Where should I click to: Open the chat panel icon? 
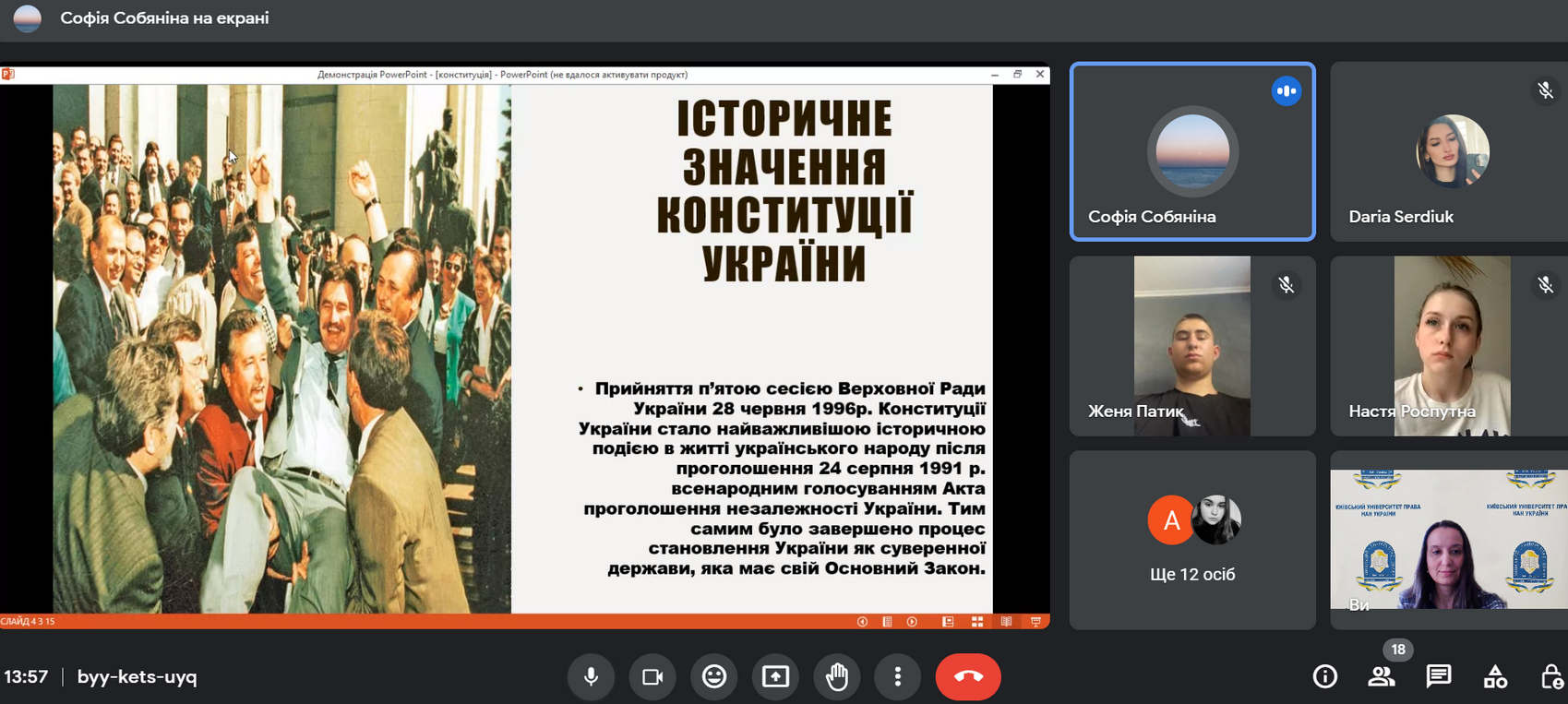[1438, 676]
